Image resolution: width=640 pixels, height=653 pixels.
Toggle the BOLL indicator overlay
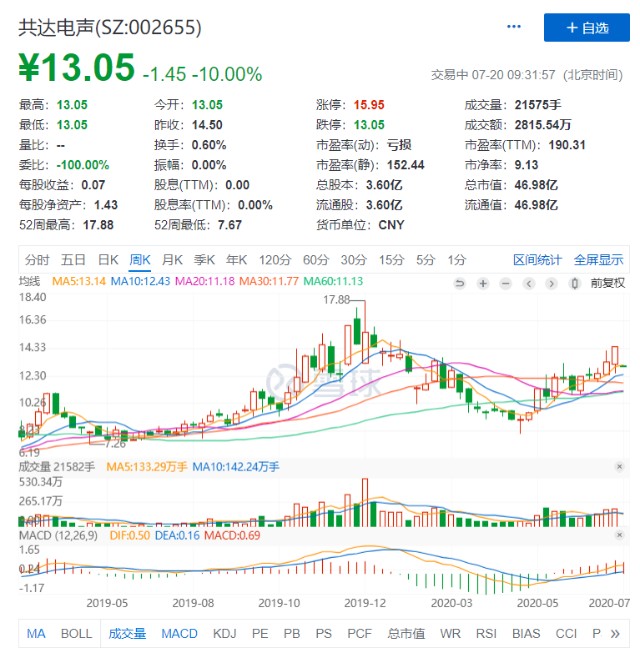tap(76, 633)
